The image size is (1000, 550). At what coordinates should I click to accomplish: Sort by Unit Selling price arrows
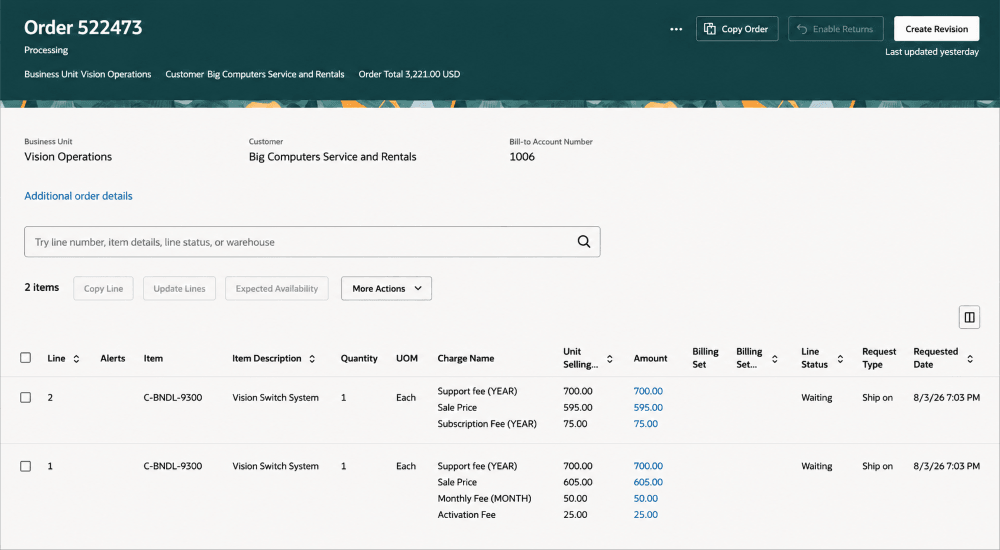(x=609, y=359)
